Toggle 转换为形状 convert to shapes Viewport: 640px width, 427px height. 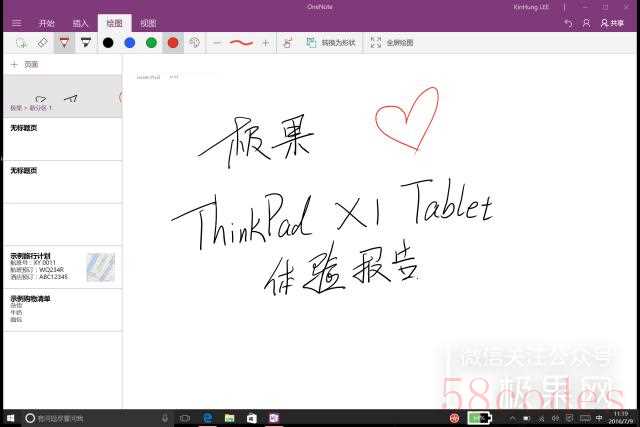[x=324, y=43]
